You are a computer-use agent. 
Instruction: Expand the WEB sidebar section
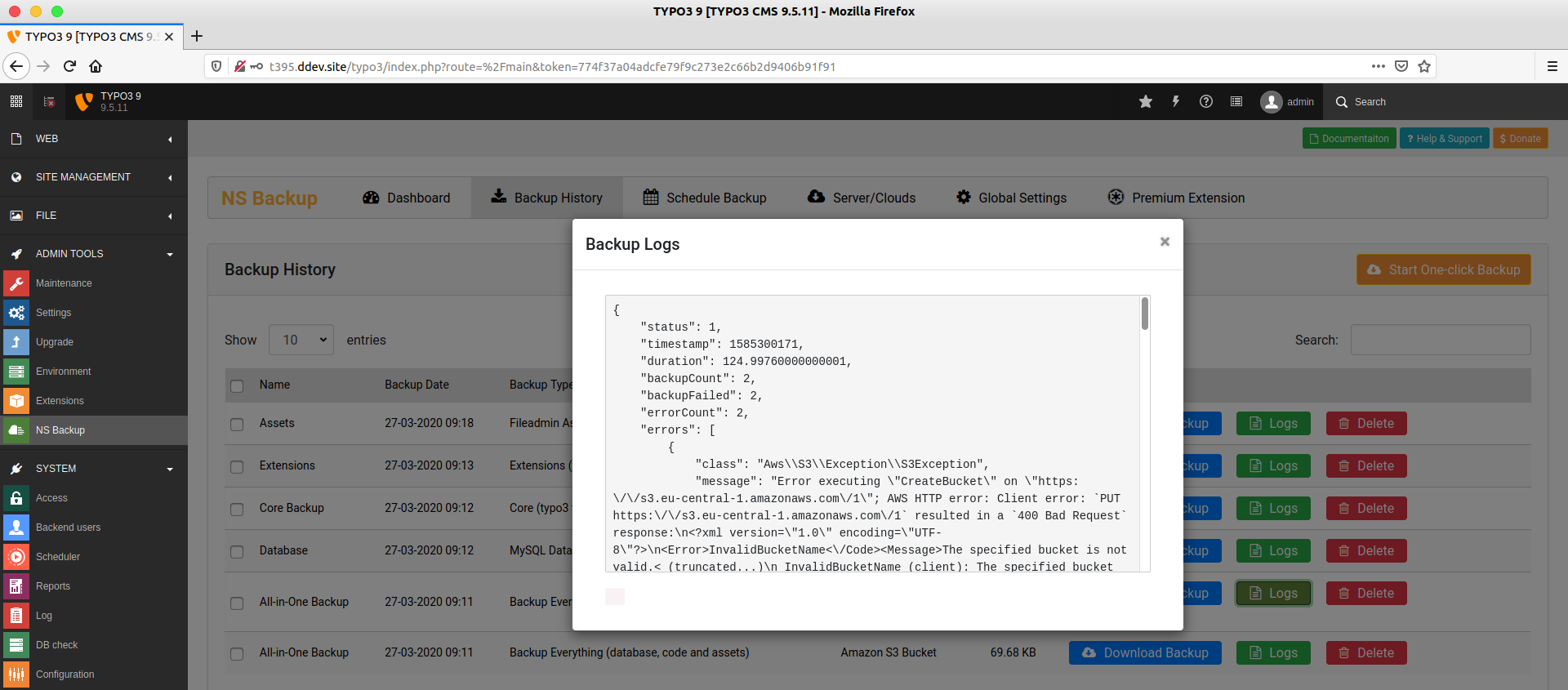[94, 139]
